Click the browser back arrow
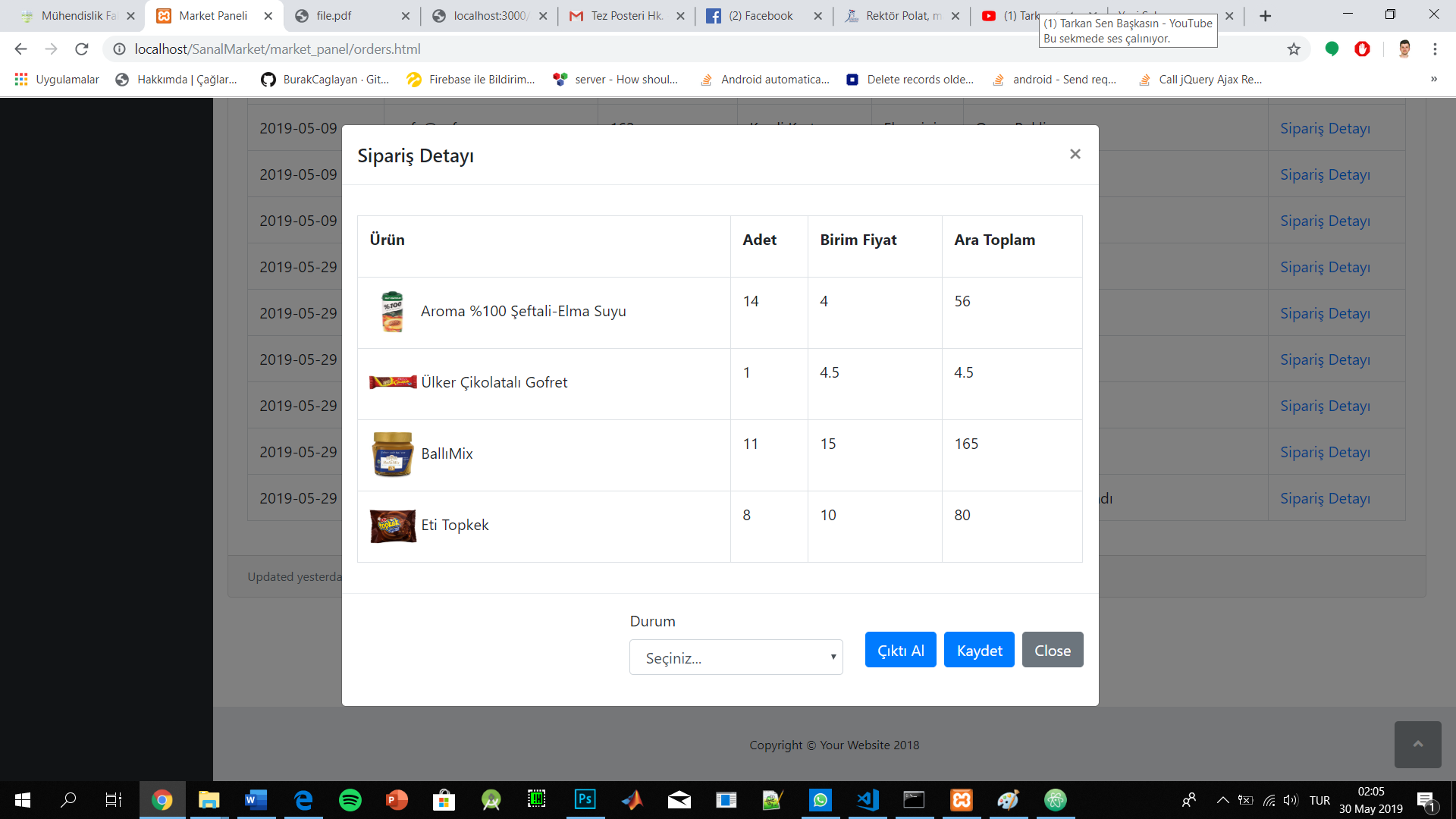Viewport: 1456px width, 819px height. [x=20, y=49]
